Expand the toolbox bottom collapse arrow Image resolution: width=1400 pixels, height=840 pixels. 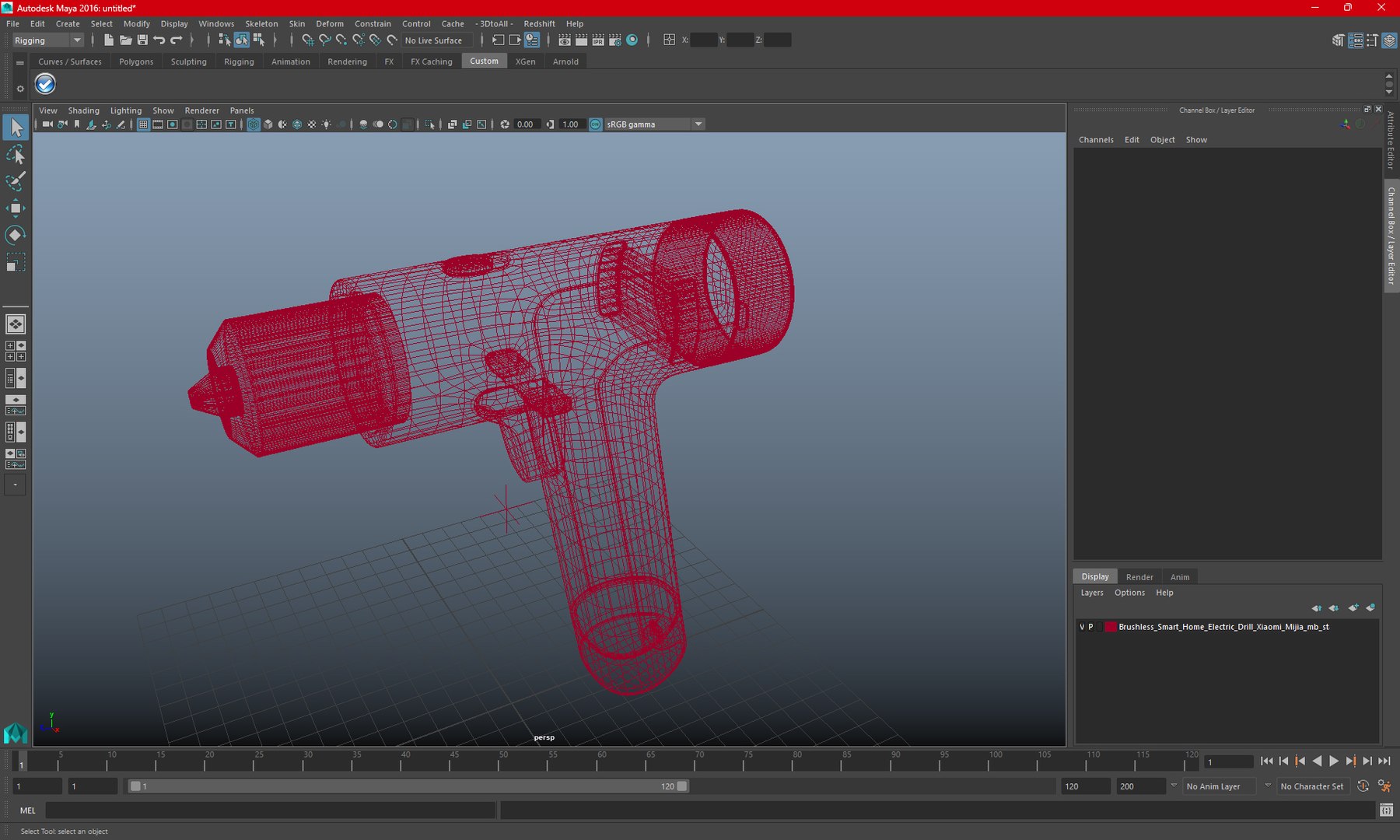pos(15,485)
